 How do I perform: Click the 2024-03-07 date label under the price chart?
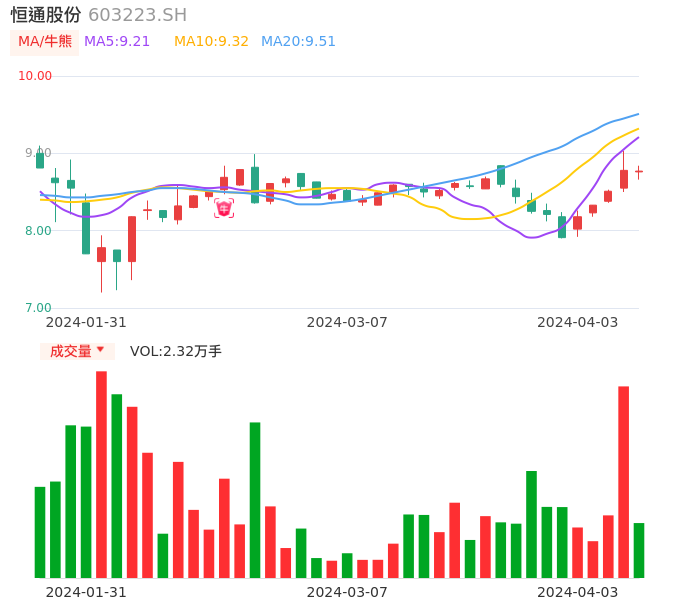point(347,322)
